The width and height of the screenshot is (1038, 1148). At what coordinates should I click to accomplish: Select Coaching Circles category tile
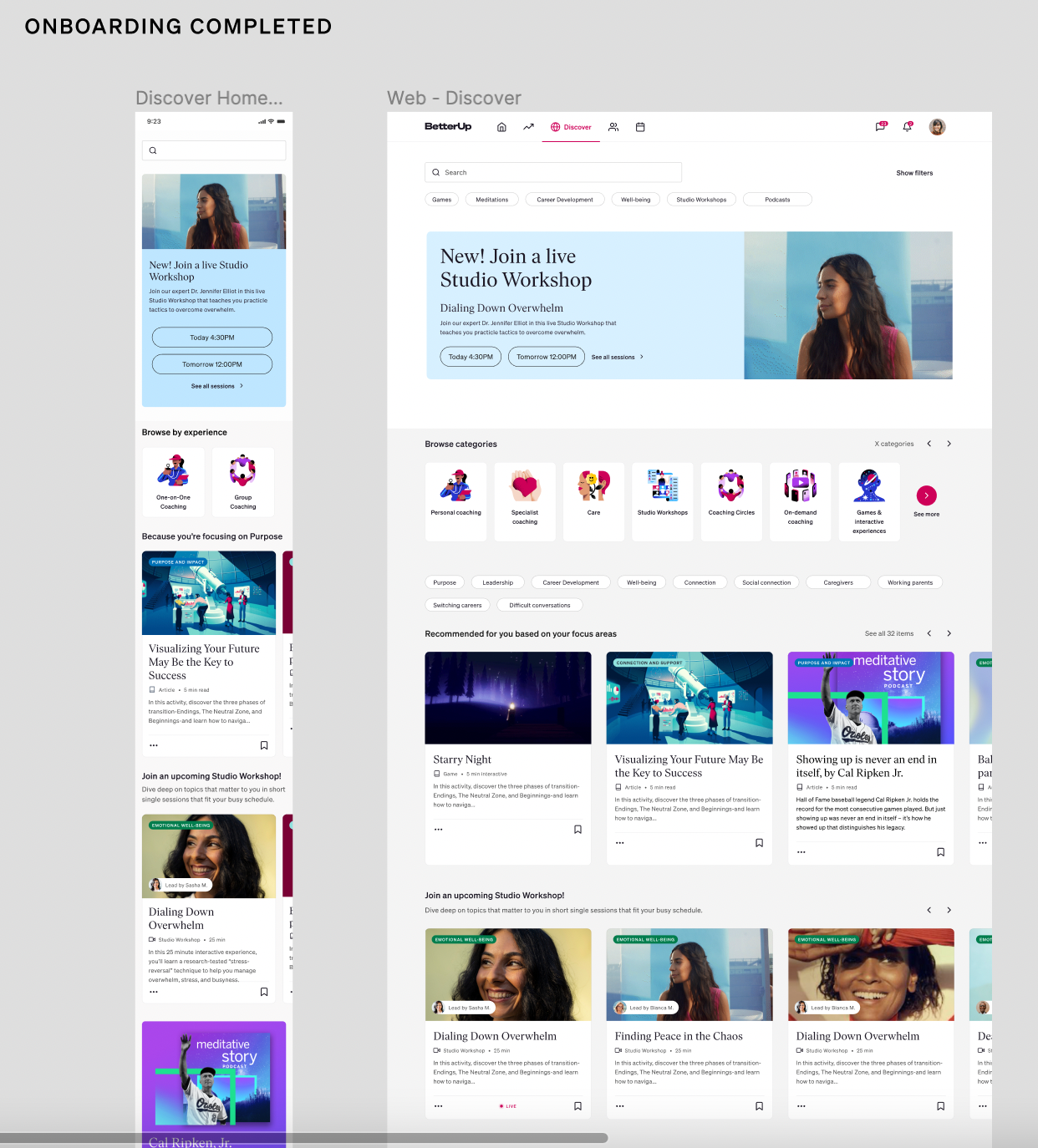tap(731, 501)
